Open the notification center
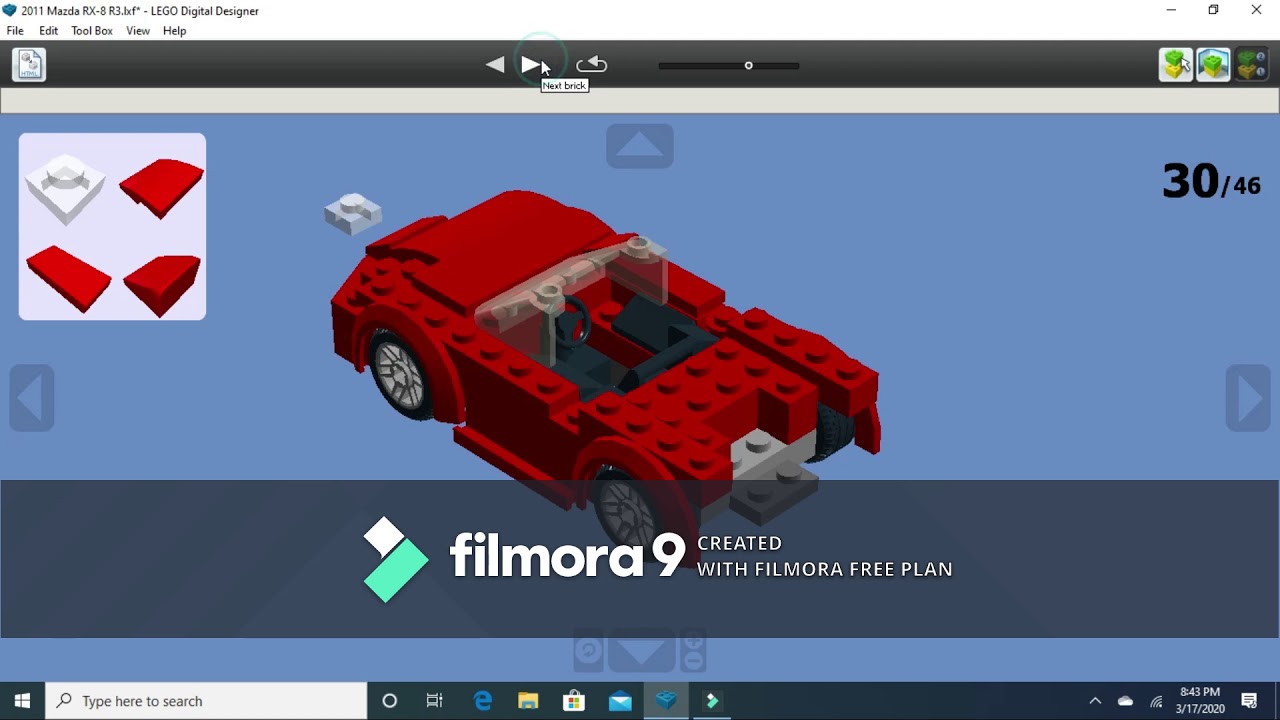Viewport: 1280px width, 720px height. pos(1249,701)
